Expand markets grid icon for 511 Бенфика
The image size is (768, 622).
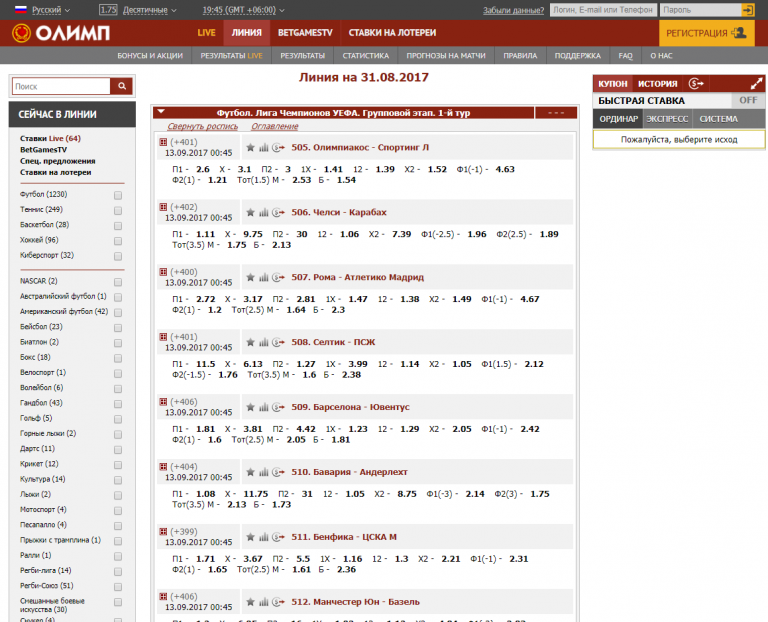163,531
